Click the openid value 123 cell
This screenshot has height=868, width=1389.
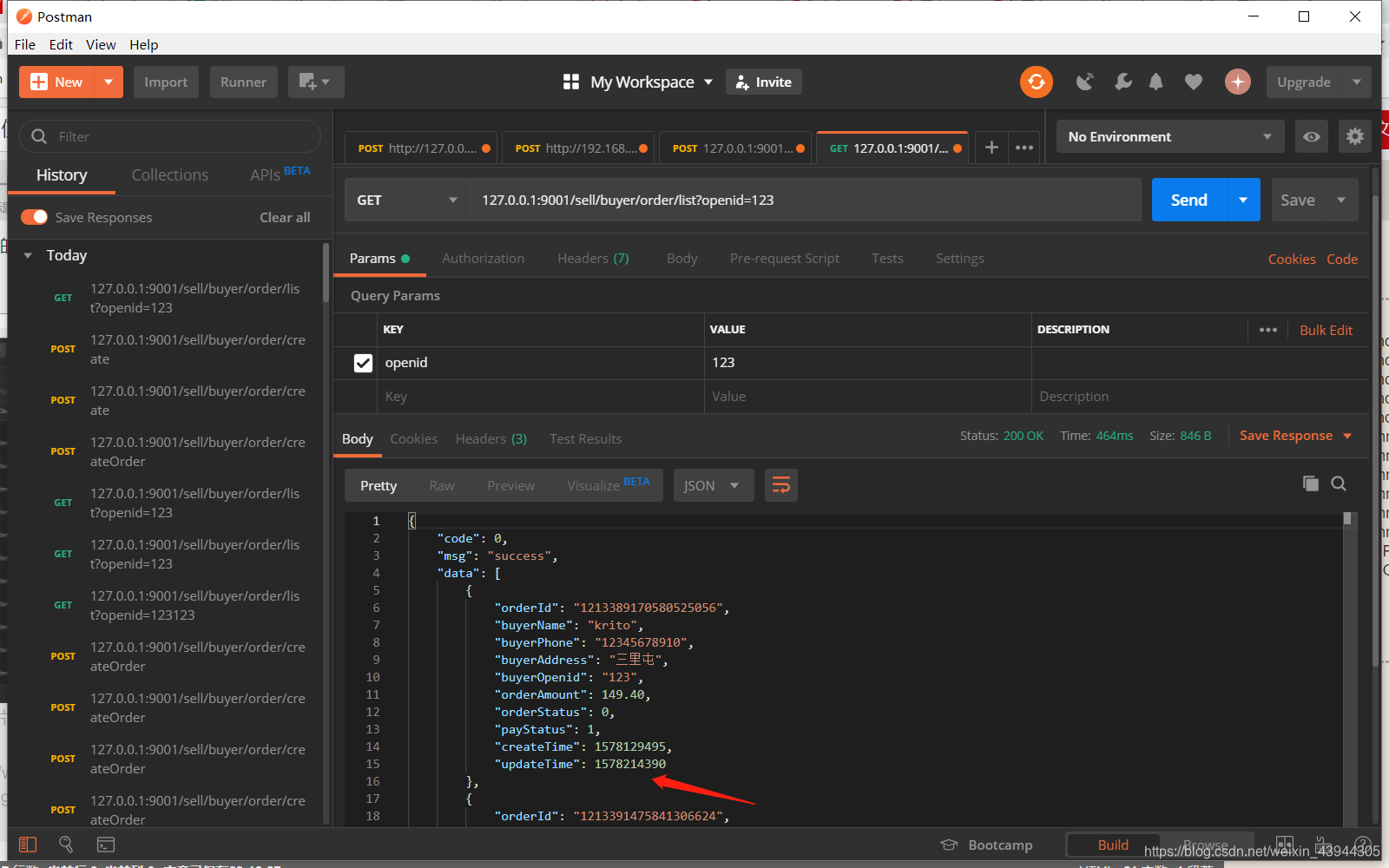click(x=867, y=363)
